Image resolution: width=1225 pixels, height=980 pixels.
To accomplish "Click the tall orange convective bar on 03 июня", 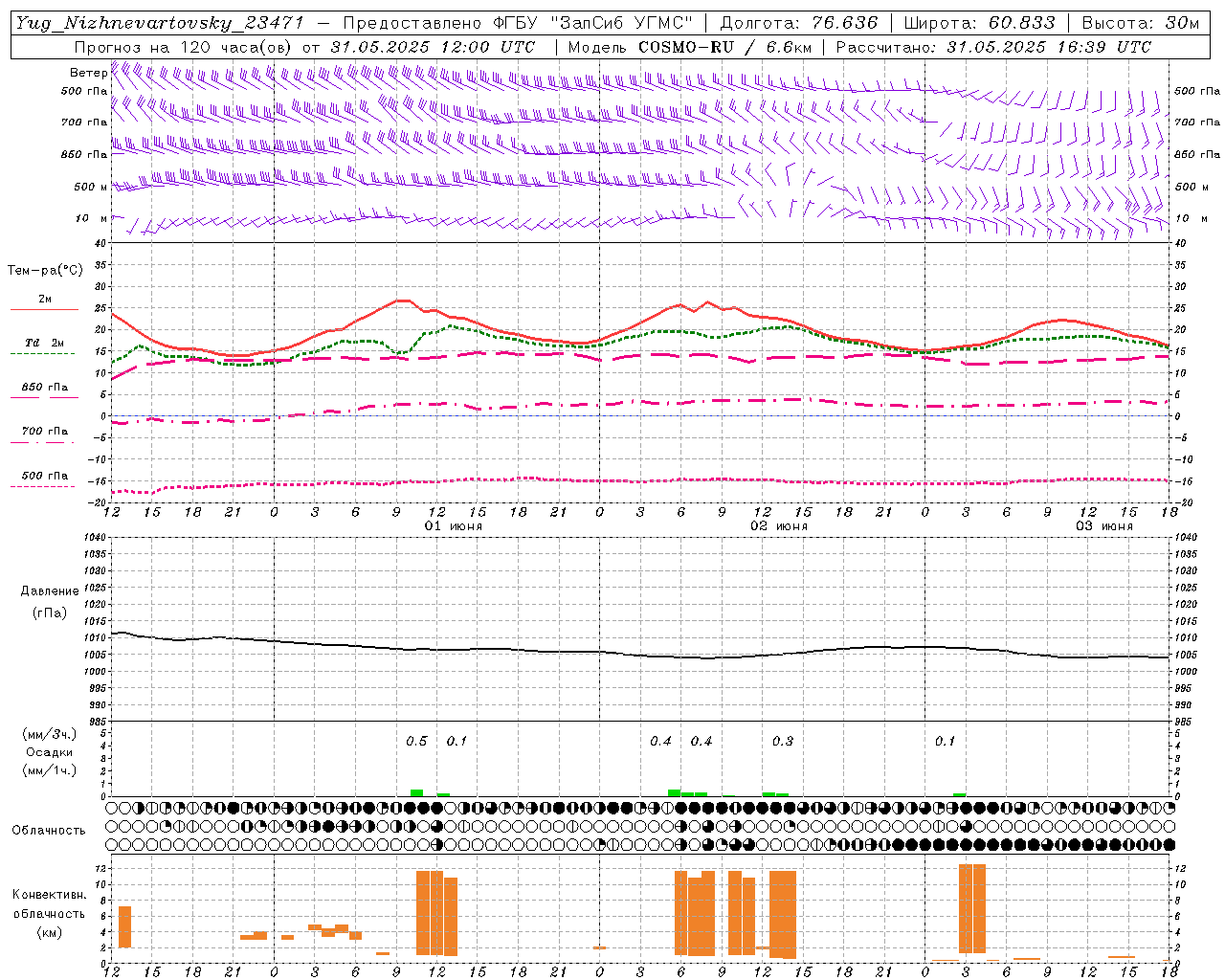I will tap(972, 908).
